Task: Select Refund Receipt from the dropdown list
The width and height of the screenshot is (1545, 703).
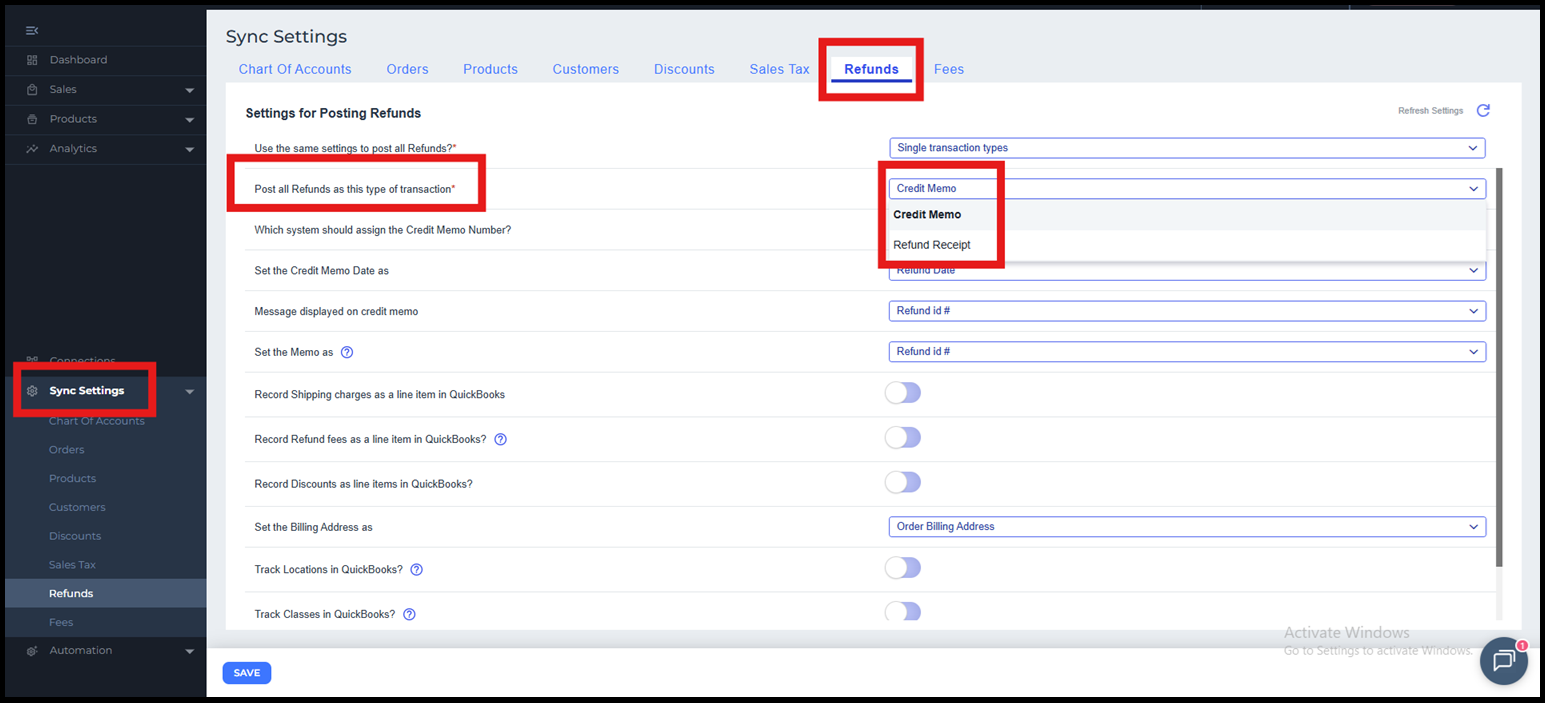Action: point(932,245)
